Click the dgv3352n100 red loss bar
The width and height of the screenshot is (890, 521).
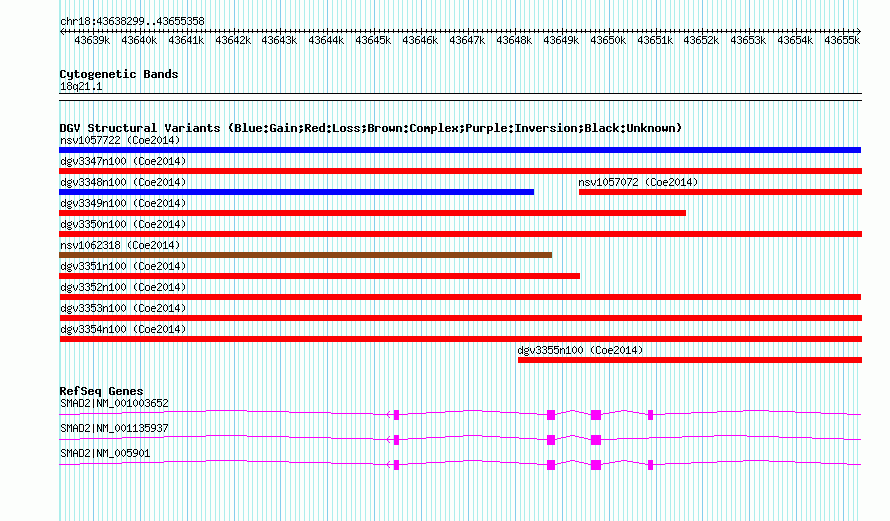460,297
